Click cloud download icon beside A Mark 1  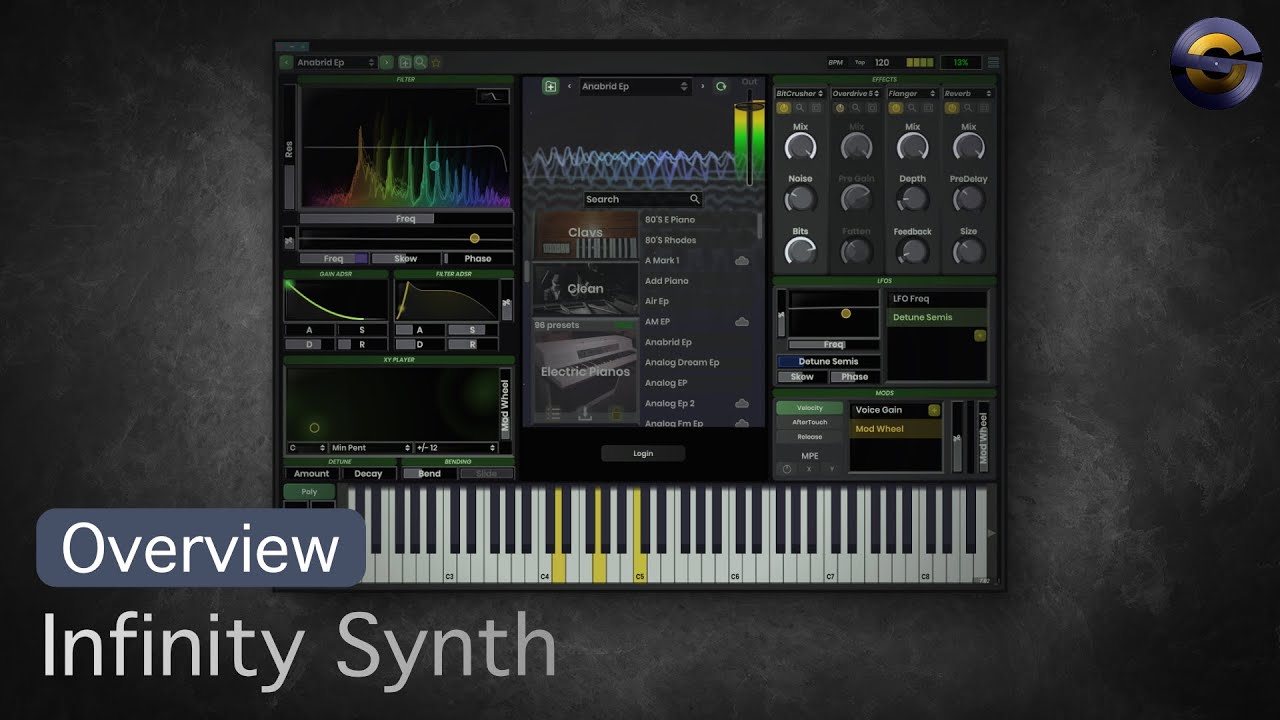742,261
